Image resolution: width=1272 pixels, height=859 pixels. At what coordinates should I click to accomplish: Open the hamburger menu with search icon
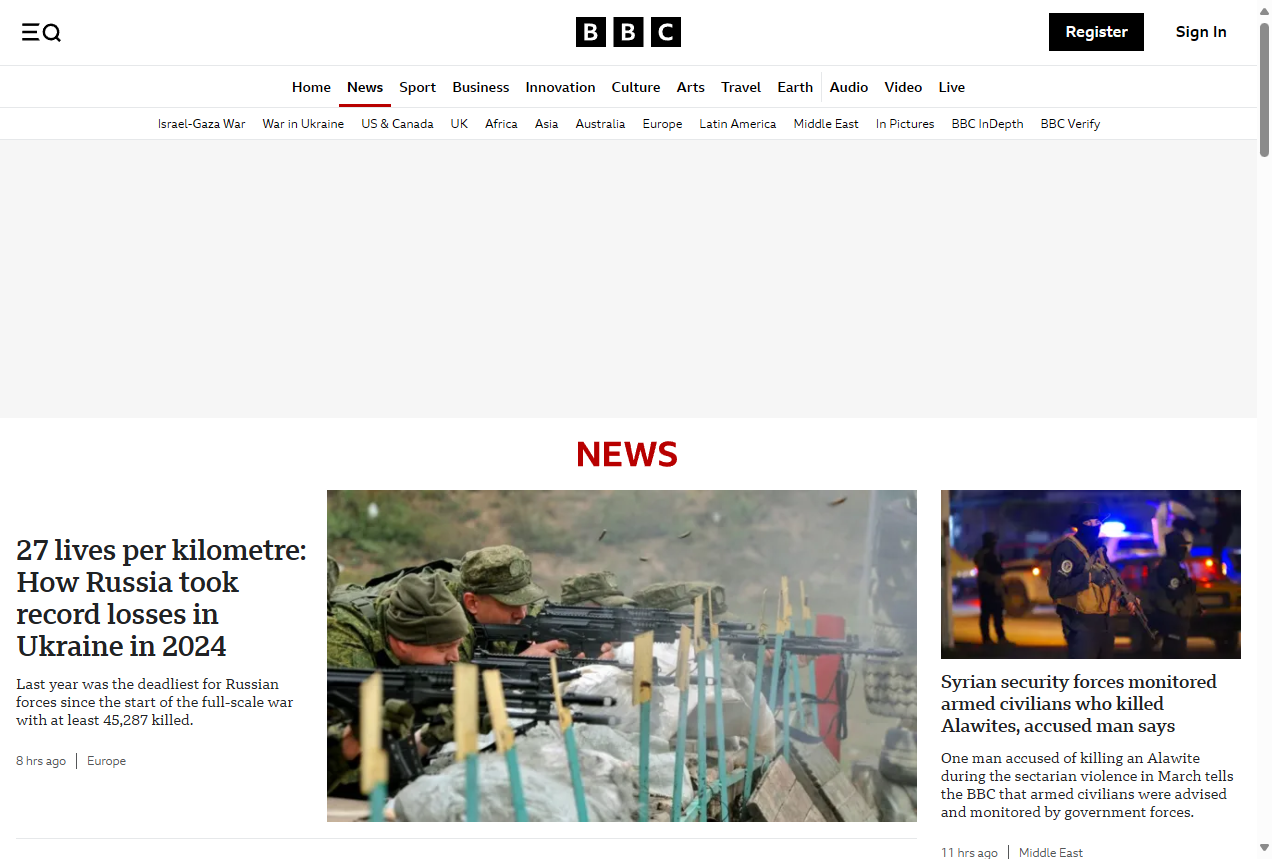point(41,32)
